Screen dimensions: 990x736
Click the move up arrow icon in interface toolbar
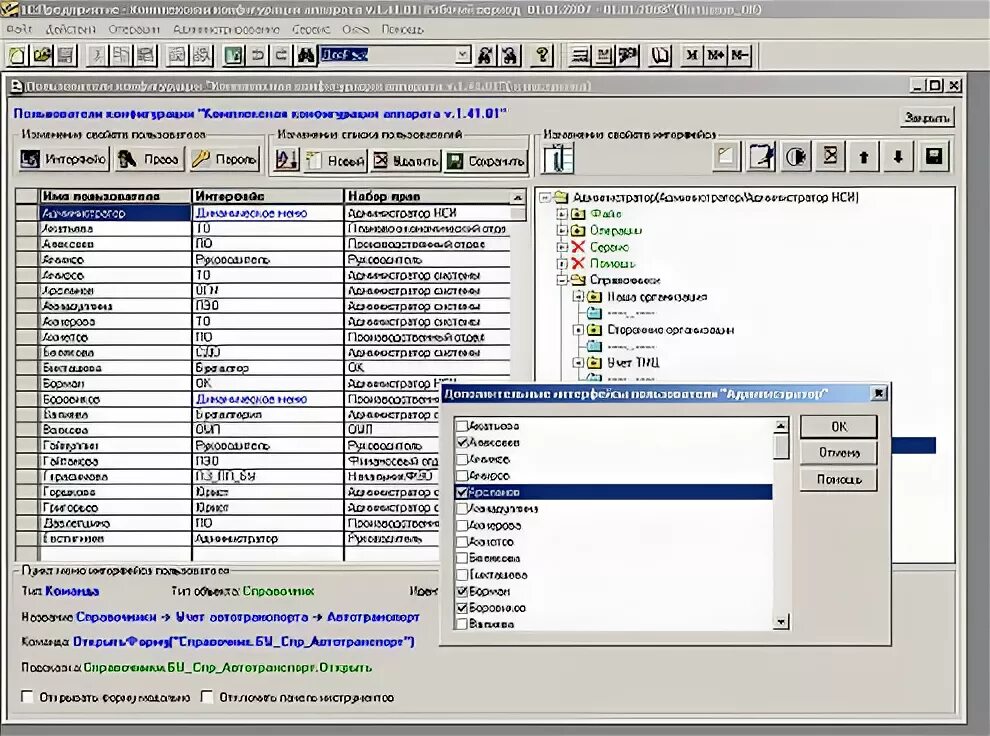[864, 157]
